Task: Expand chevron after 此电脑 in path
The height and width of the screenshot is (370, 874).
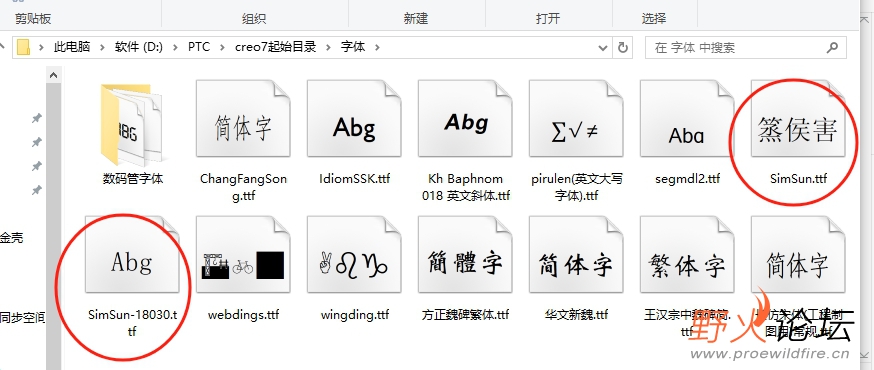Action: pos(102,47)
